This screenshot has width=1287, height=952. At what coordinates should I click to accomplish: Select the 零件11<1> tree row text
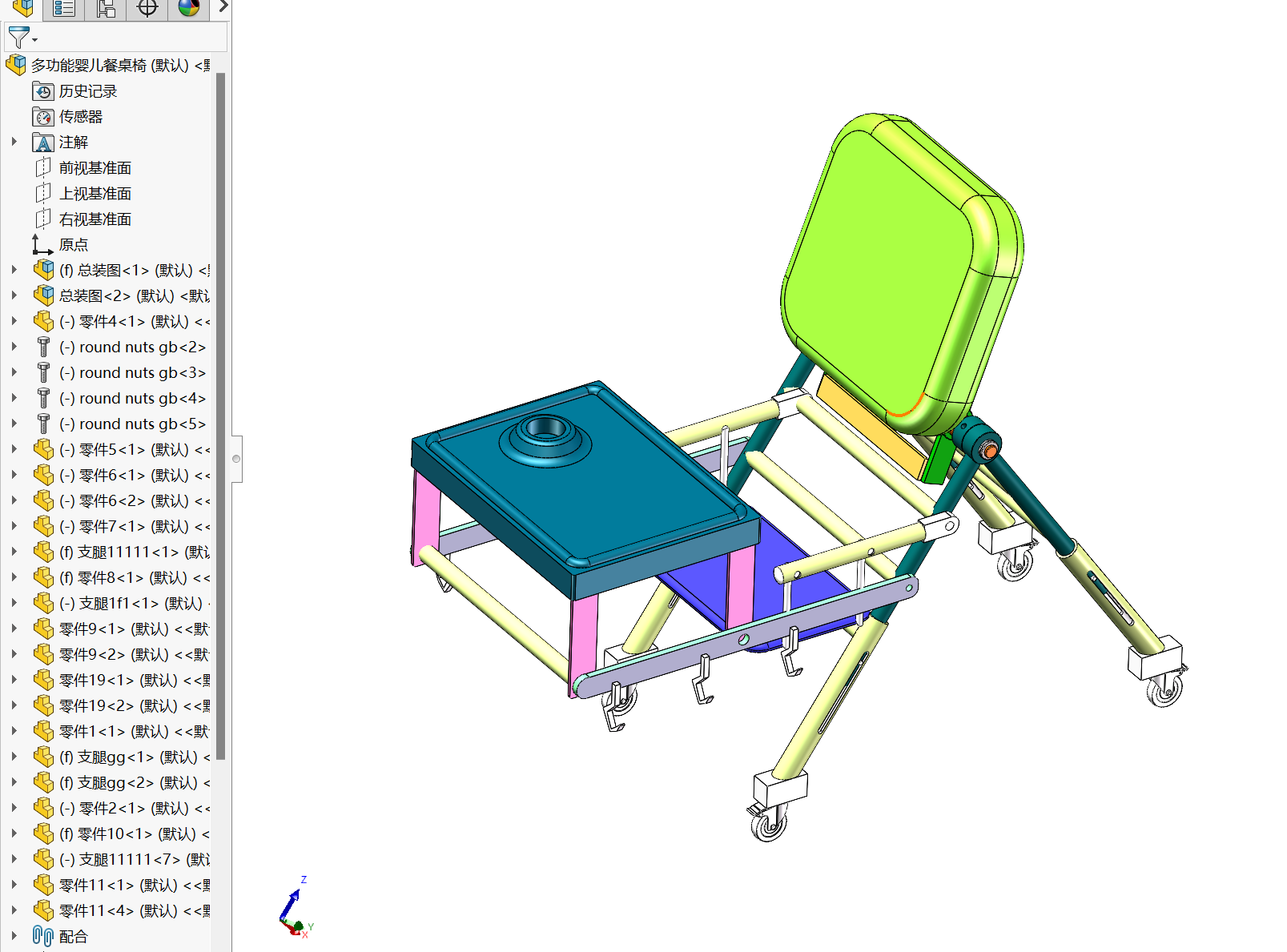135,885
